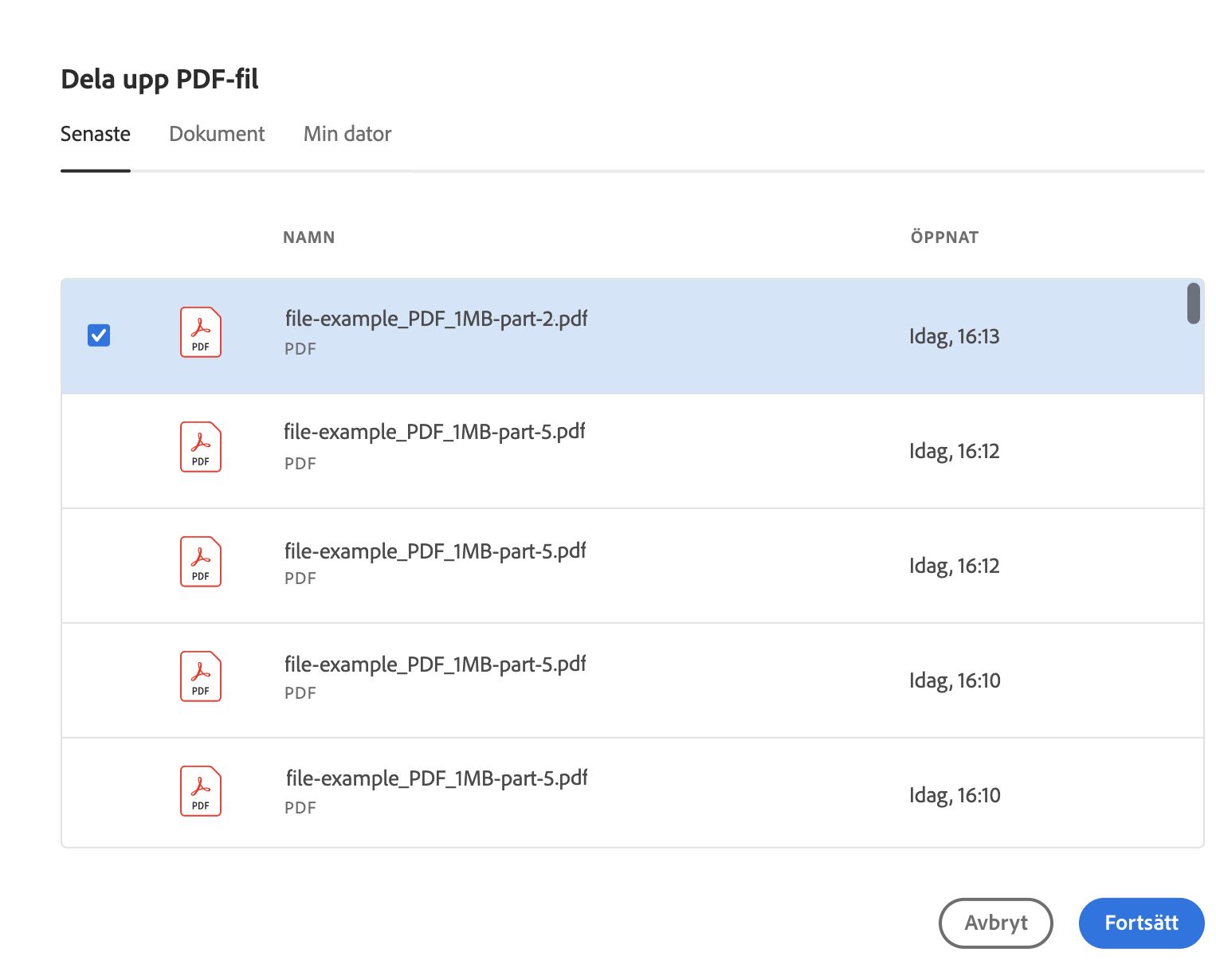Switch to the Senaste tab

[96, 134]
